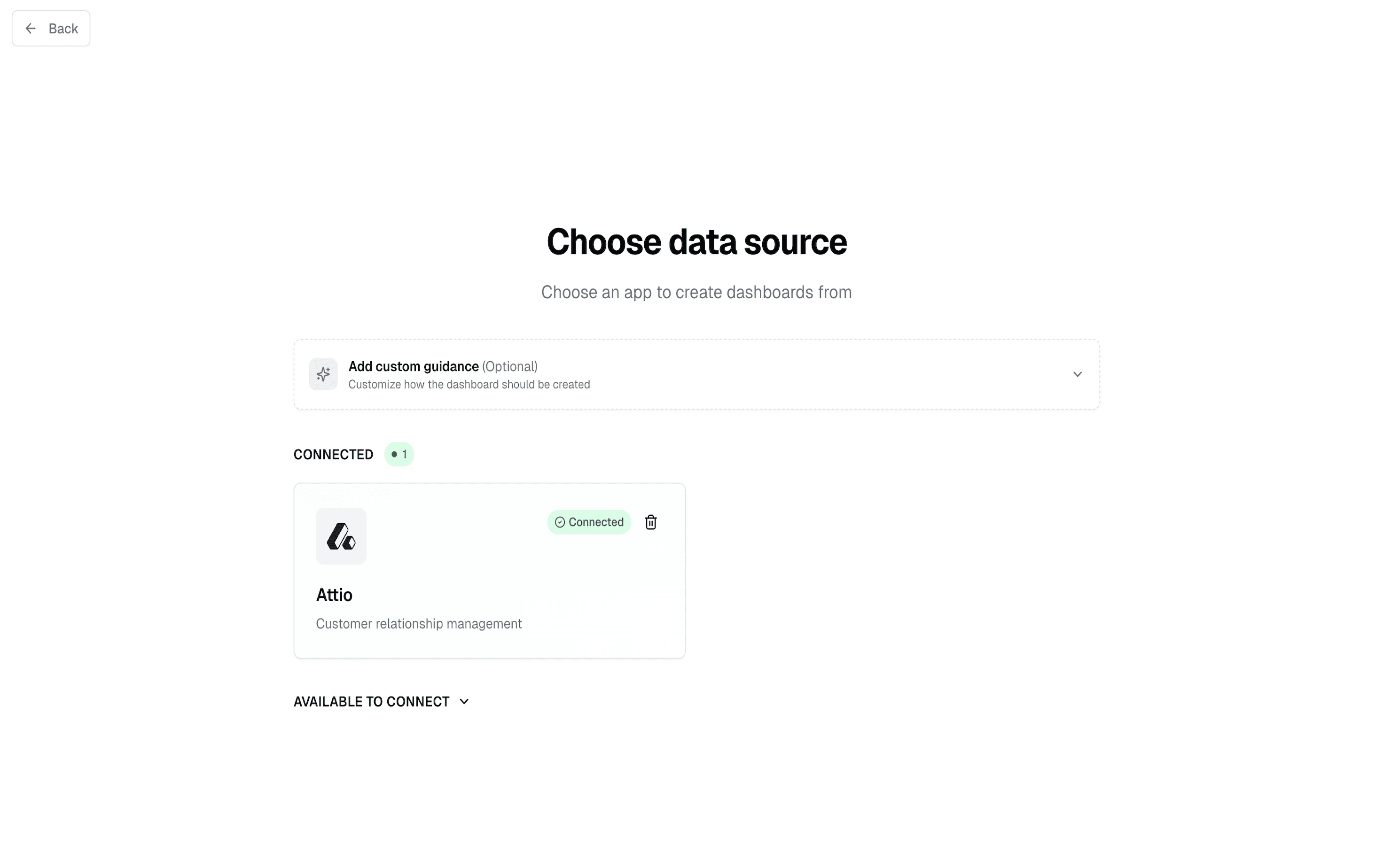Select the Attio logo icon
The height and width of the screenshot is (868, 1391).
tap(341, 536)
